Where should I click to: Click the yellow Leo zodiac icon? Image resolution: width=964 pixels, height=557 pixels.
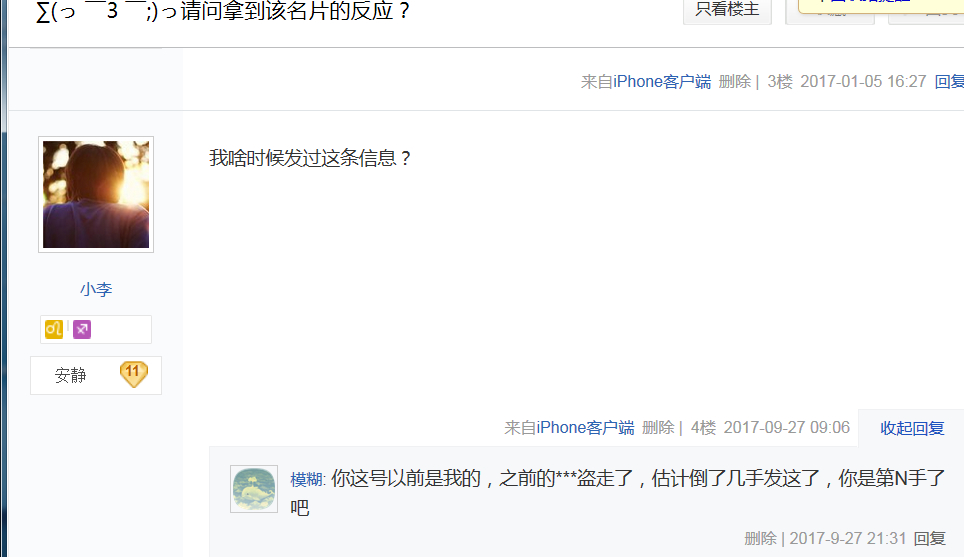[54, 330]
